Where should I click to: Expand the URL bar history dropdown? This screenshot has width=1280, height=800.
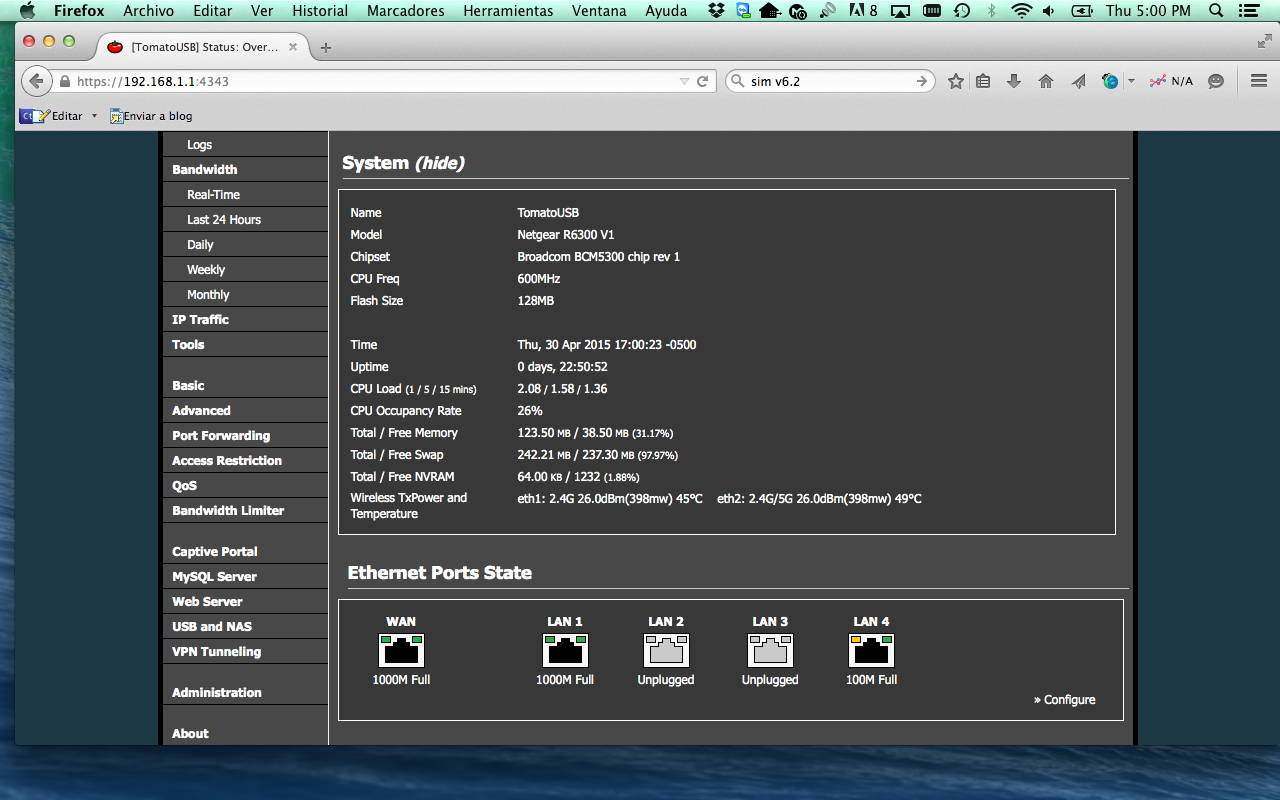(x=684, y=82)
